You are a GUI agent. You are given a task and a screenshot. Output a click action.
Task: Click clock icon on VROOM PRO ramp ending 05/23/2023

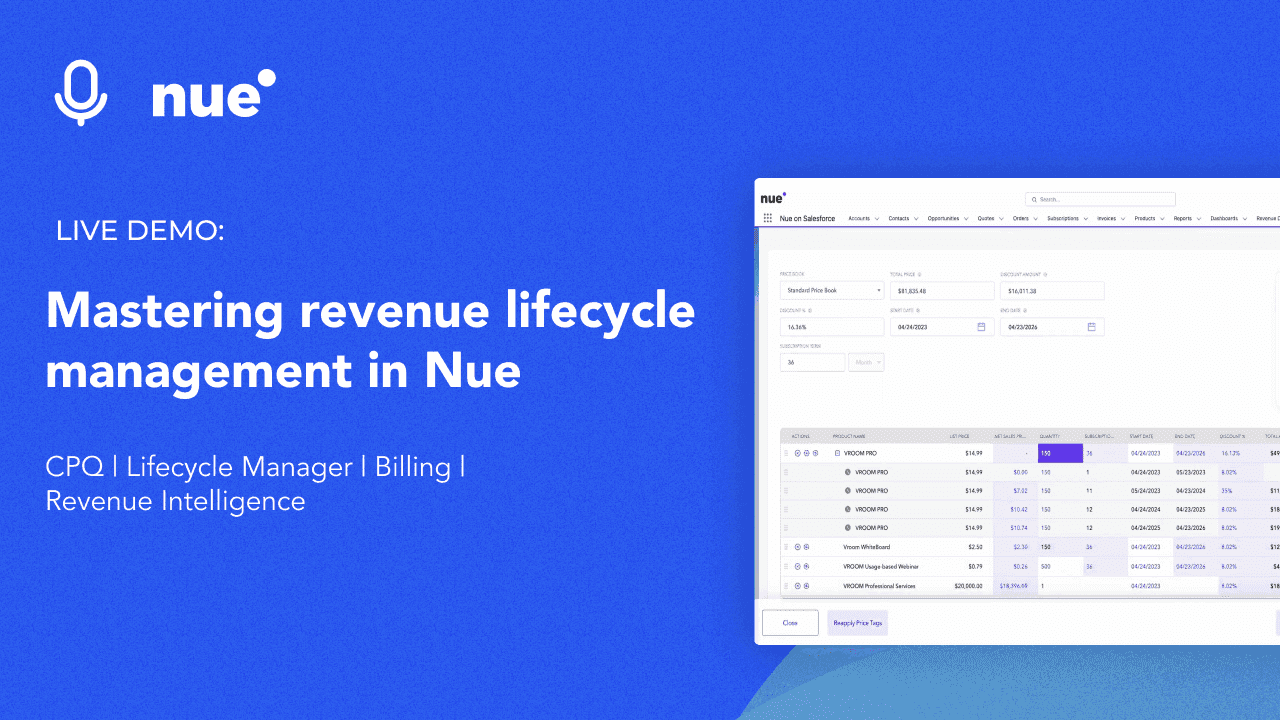point(847,472)
